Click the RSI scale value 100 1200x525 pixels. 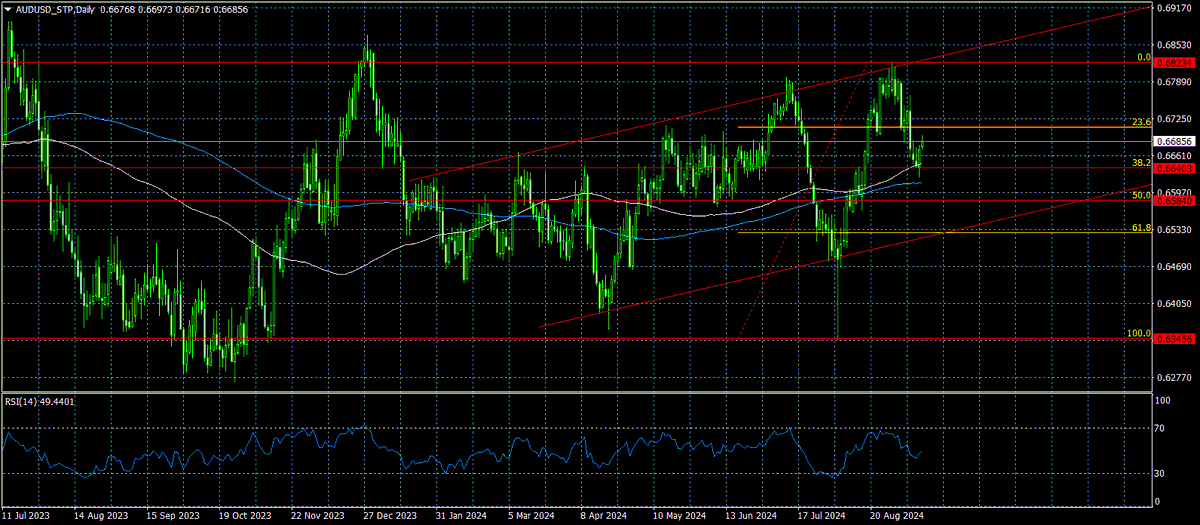[1164, 400]
